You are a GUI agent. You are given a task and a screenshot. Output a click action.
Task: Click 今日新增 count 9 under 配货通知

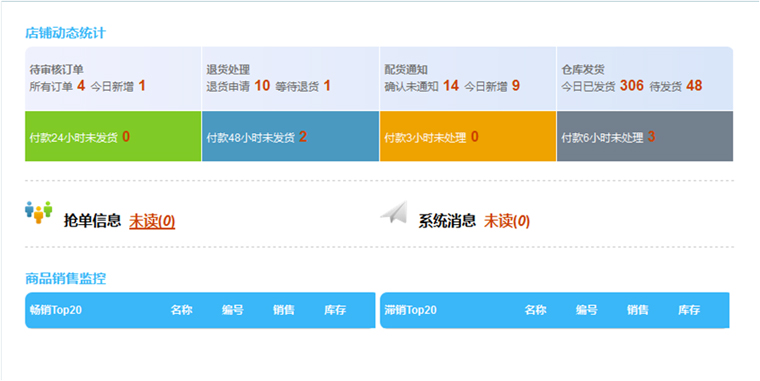pos(516,86)
